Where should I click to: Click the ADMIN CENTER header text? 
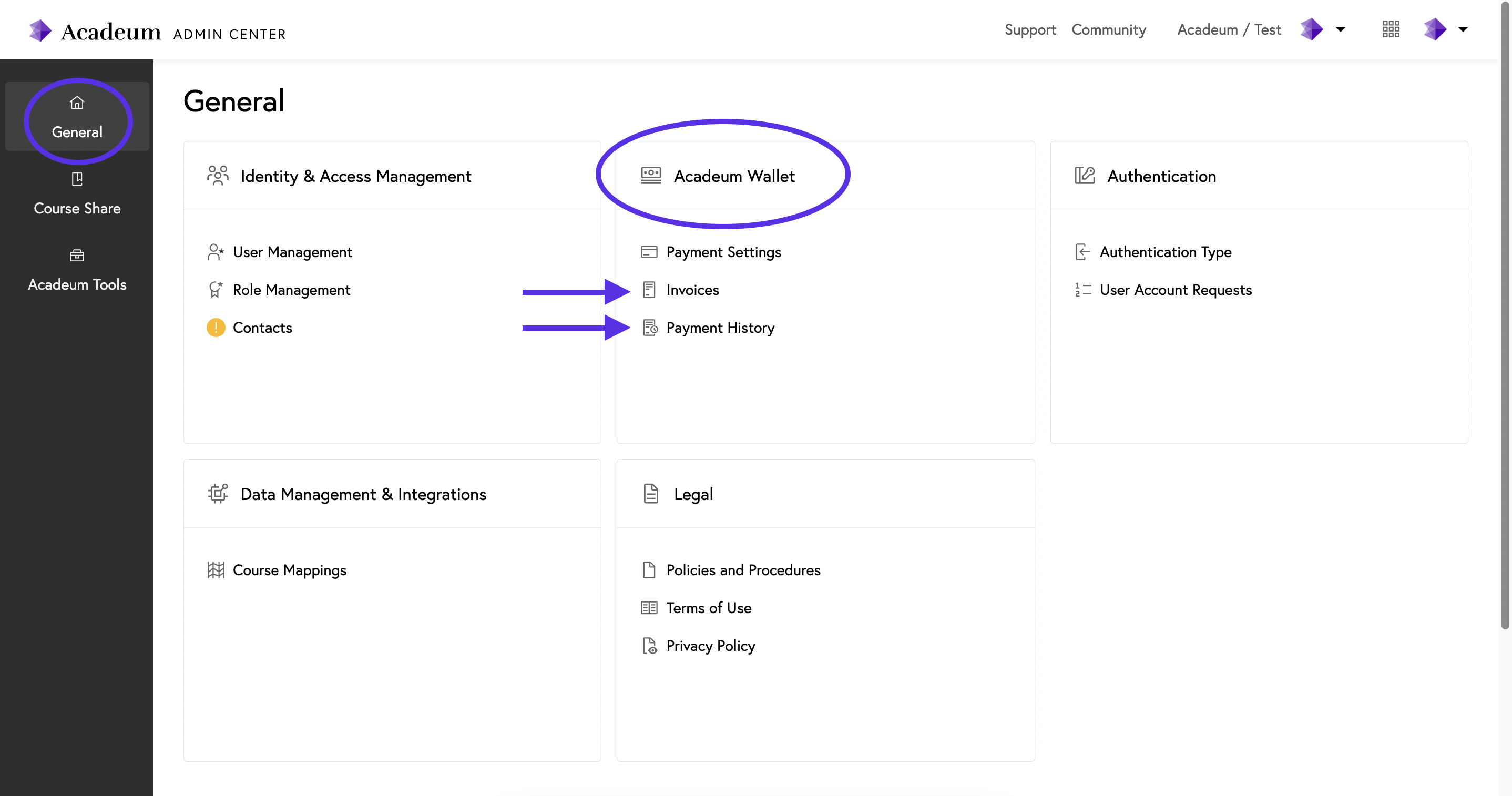point(230,34)
